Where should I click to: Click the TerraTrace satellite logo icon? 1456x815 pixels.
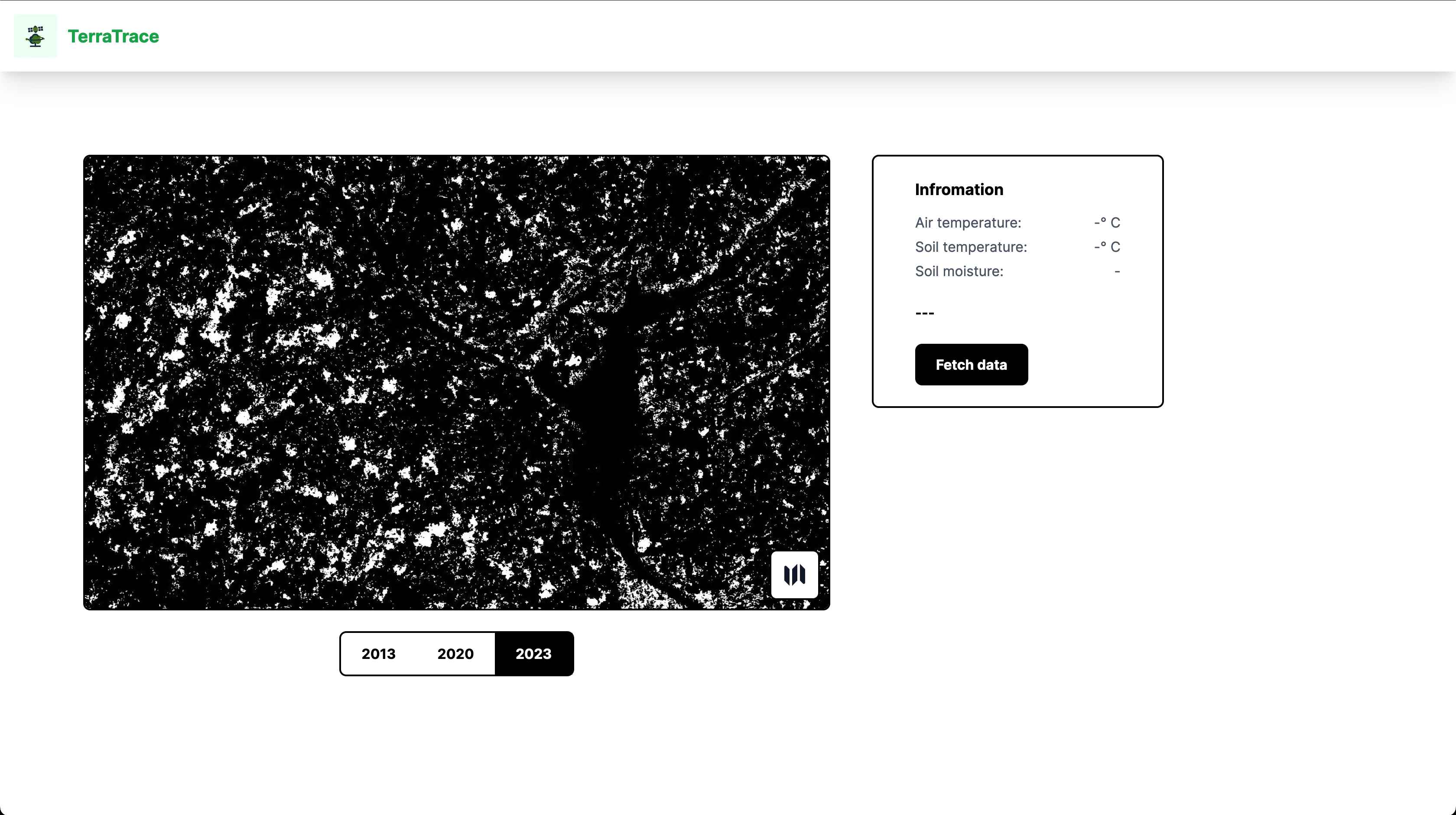(x=35, y=36)
